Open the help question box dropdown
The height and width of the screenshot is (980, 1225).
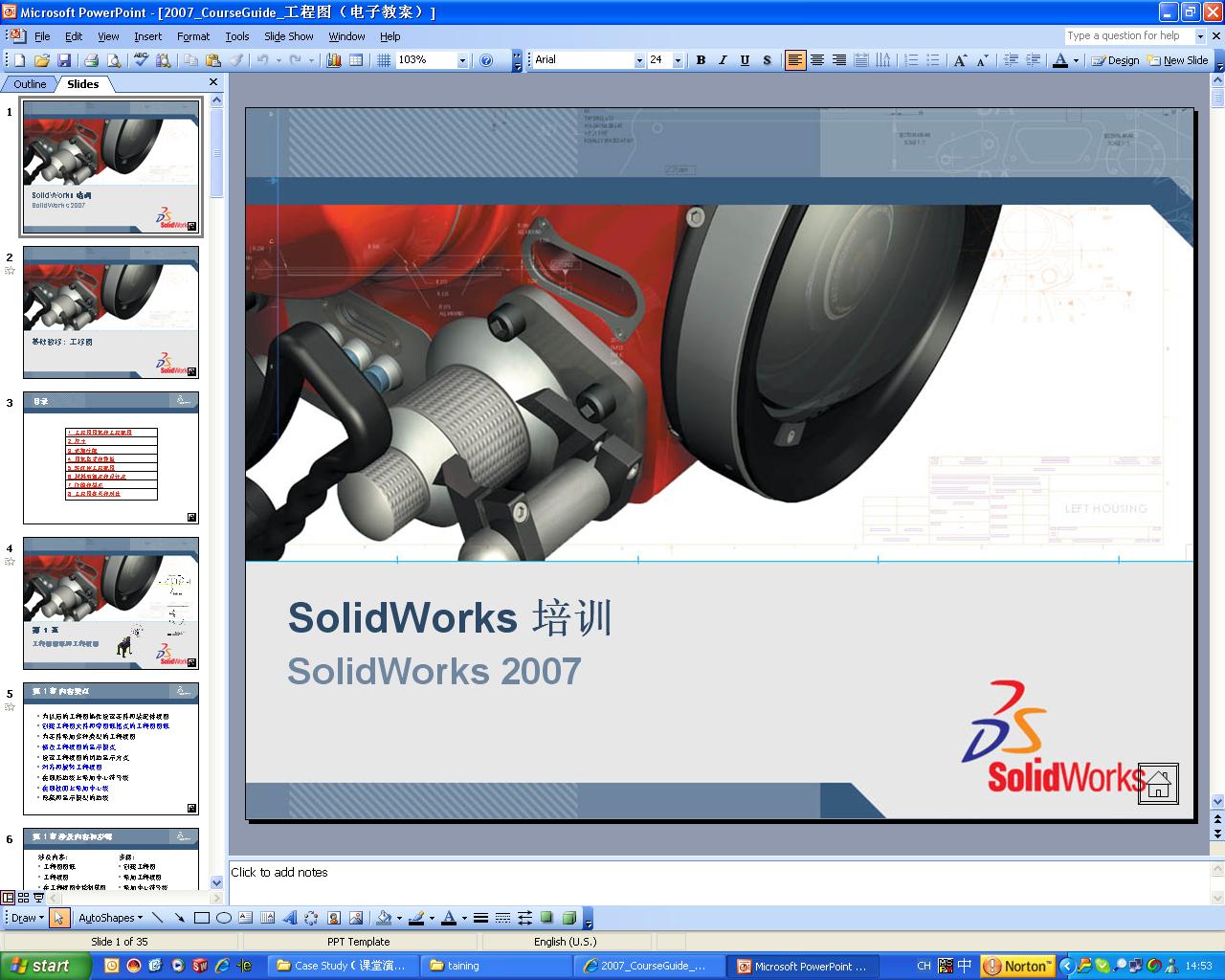(x=1200, y=36)
